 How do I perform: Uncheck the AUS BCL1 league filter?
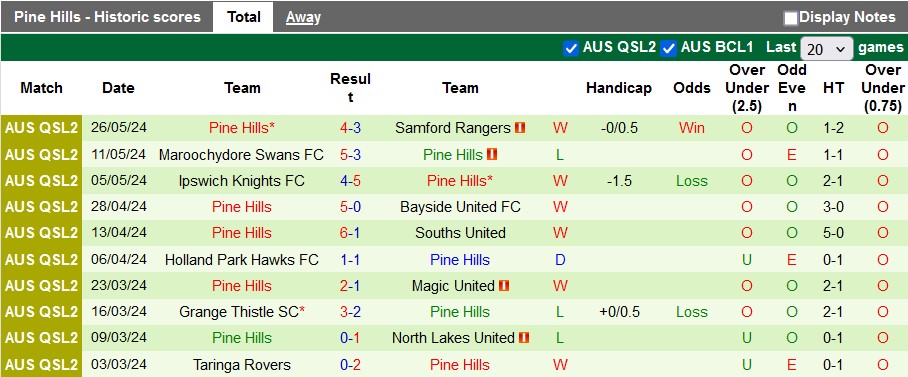(668, 48)
